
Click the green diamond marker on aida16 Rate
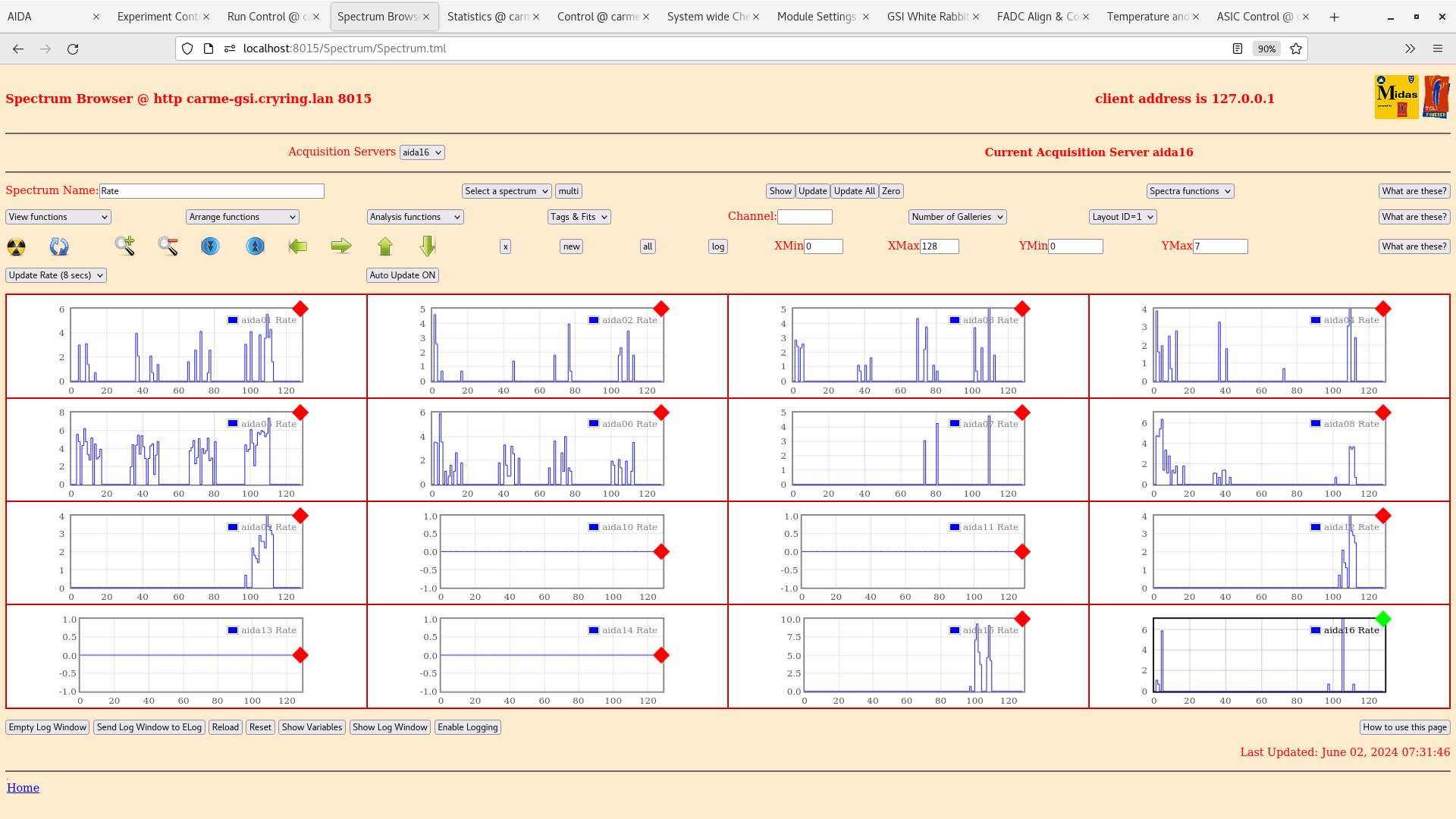coord(1383,619)
